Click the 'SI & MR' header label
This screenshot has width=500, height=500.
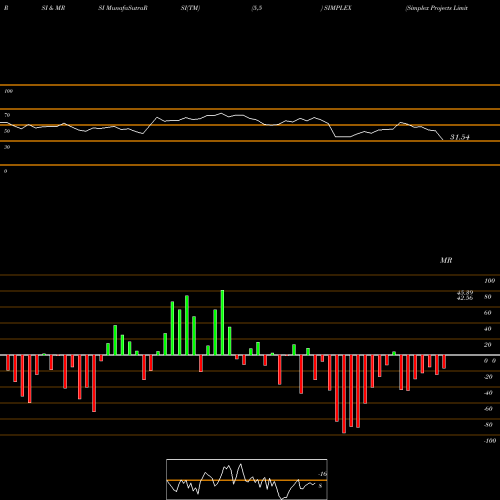coord(53,8)
